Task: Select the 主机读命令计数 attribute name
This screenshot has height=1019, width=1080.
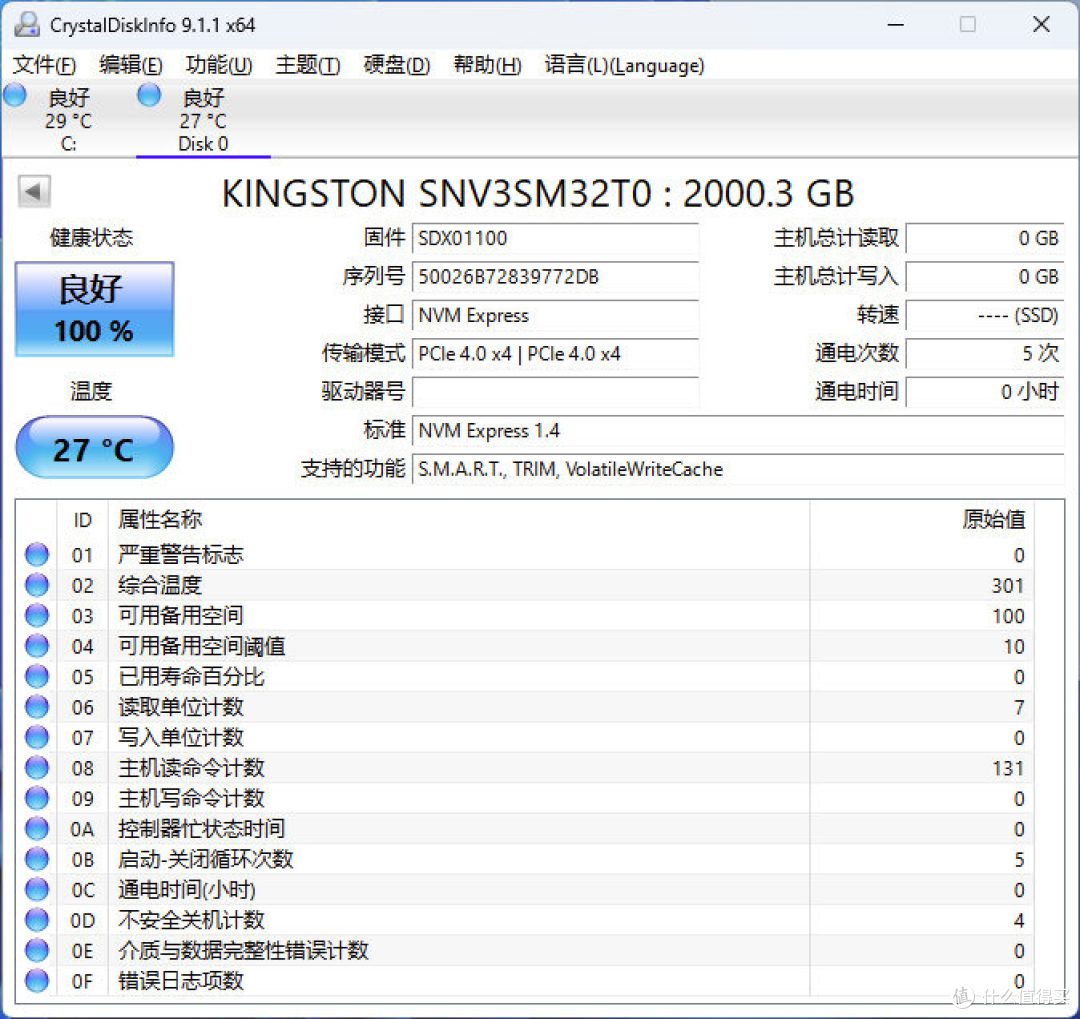Action: point(191,768)
